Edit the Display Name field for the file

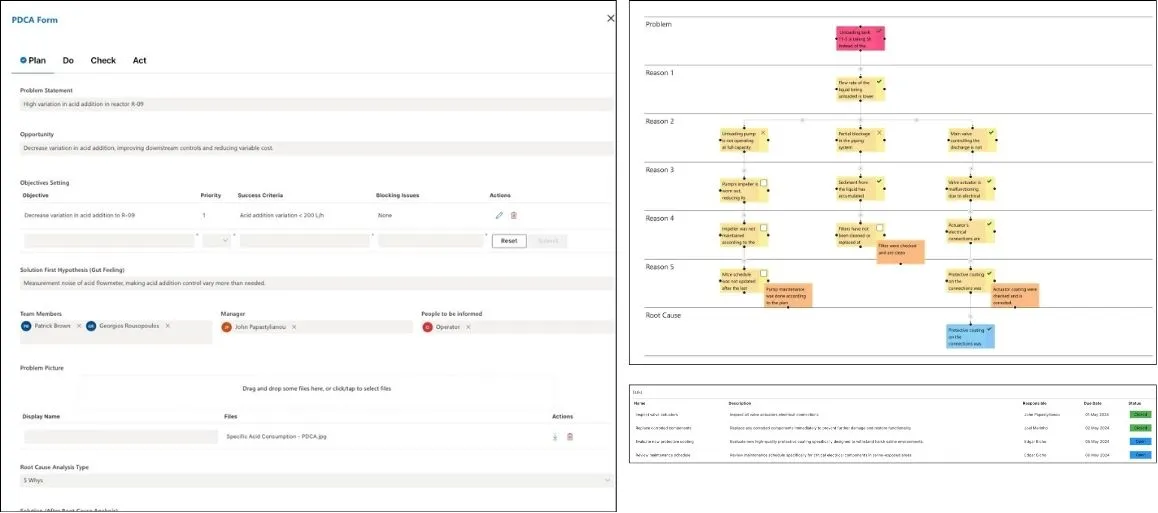pos(121,437)
